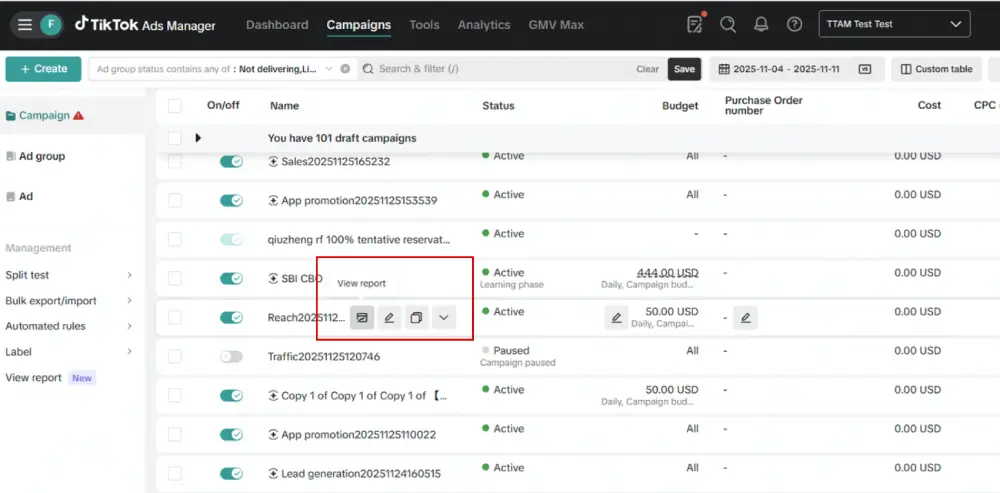Save the current filter
This screenshot has height=493, width=1000.
684,69
